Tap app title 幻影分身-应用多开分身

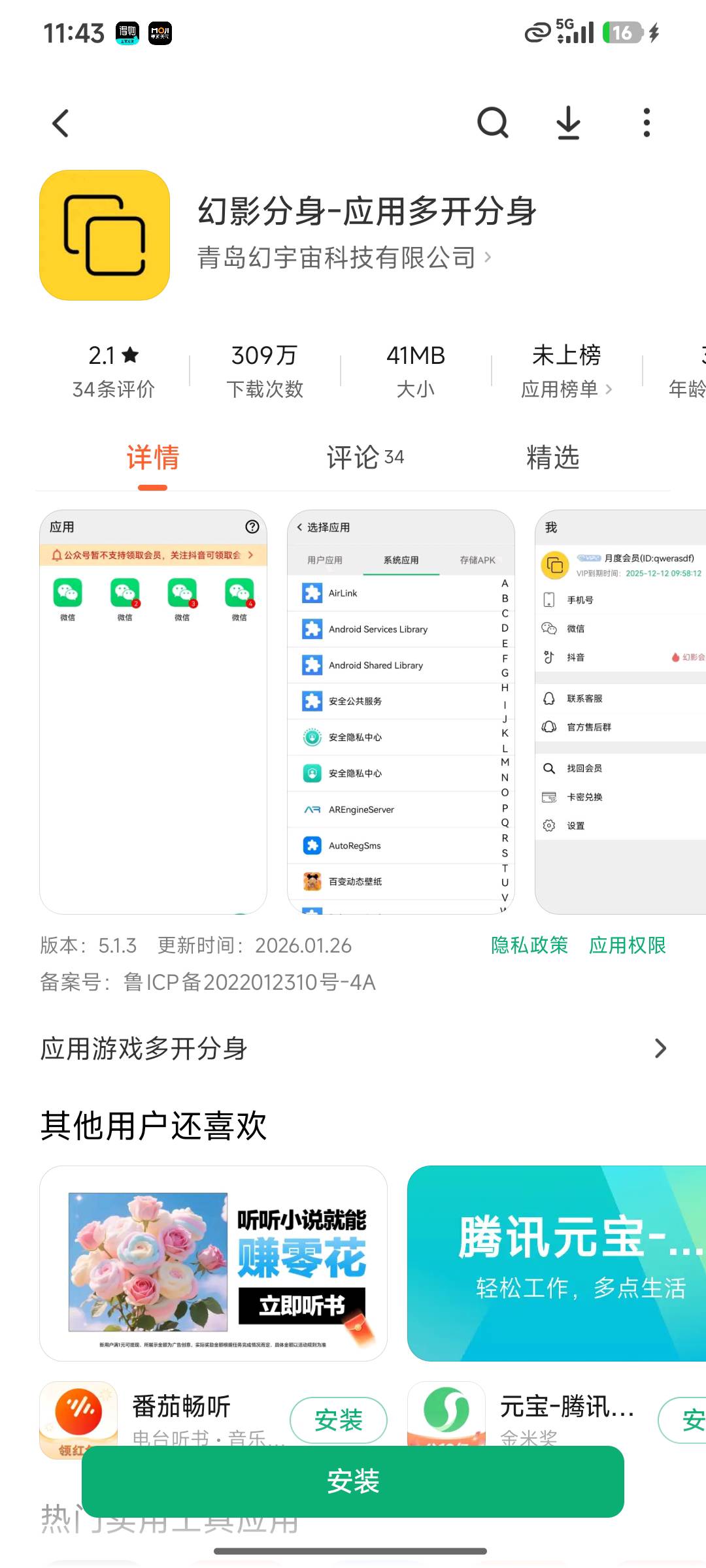[367, 211]
